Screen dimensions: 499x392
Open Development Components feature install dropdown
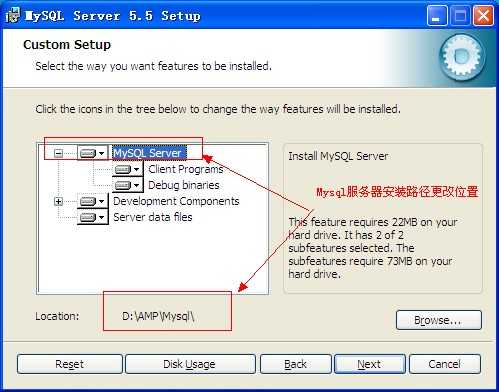93,201
